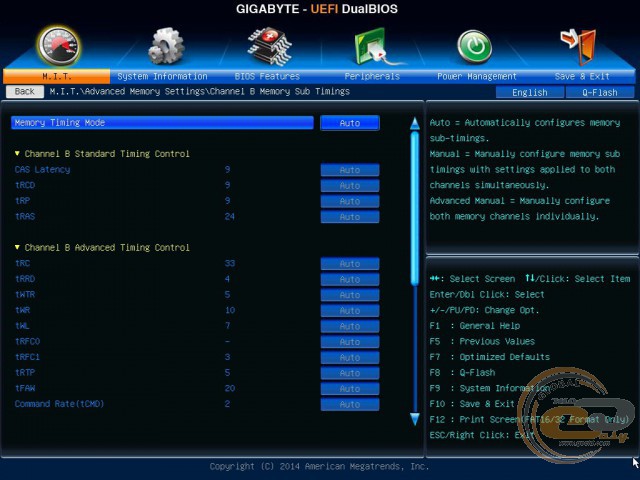Open the tRCD Auto dropdown

pyautogui.click(x=350, y=185)
